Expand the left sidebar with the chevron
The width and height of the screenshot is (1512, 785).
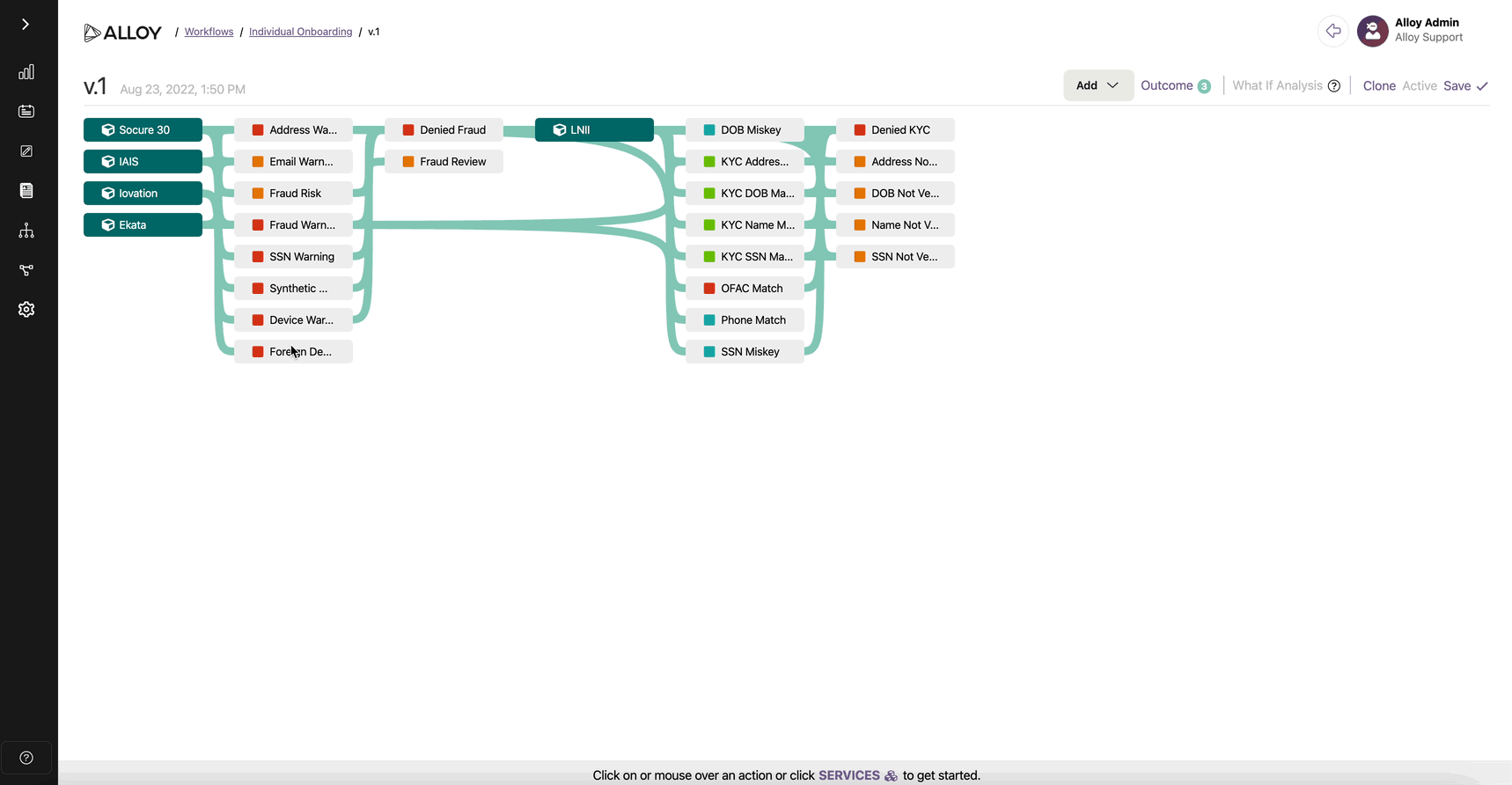click(26, 25)
